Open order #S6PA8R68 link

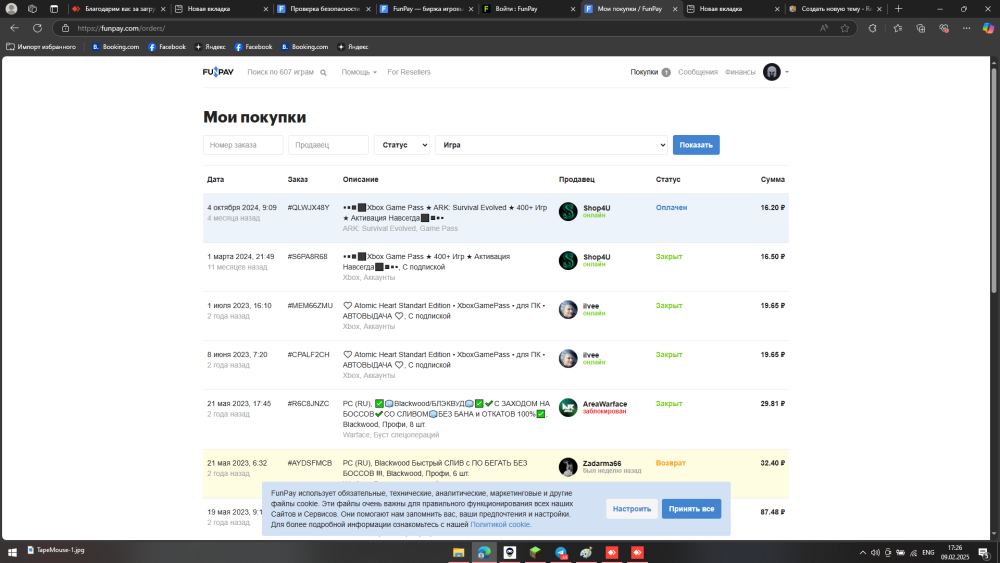point(307,256)
